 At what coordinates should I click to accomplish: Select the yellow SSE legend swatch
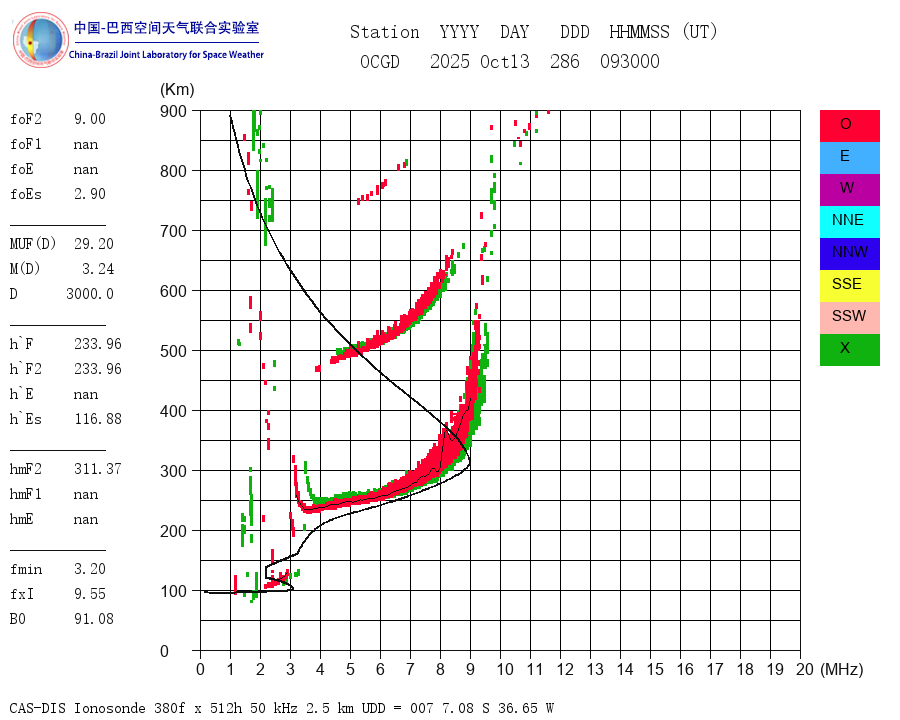(849, 286)
